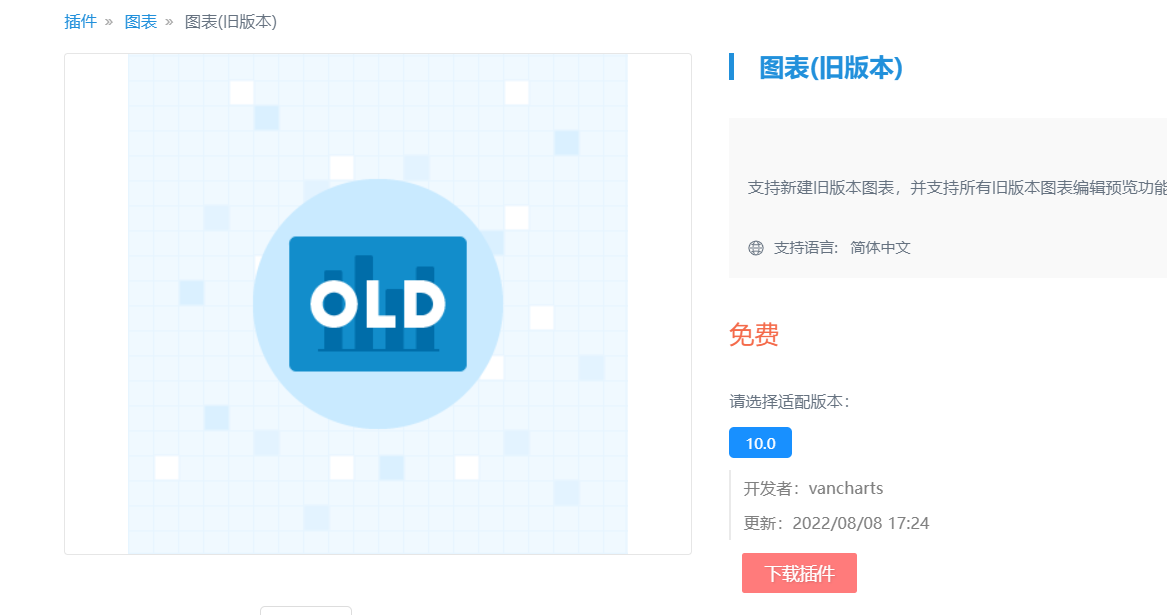Image resolution: width=1167 pixels, height=615 pixels.
Task: Click the OLD chart plugin icon
Action: pos(378,304)
